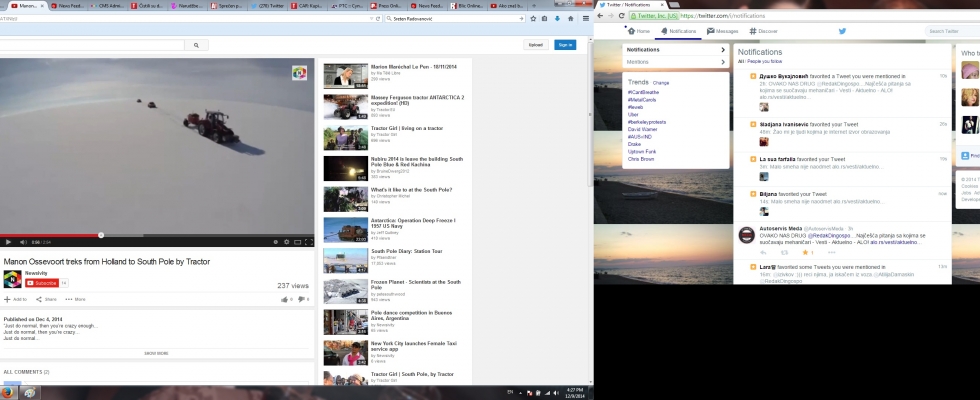Expand description with SHOW MORE
The image size is (980, 400).
click(156, 353)
